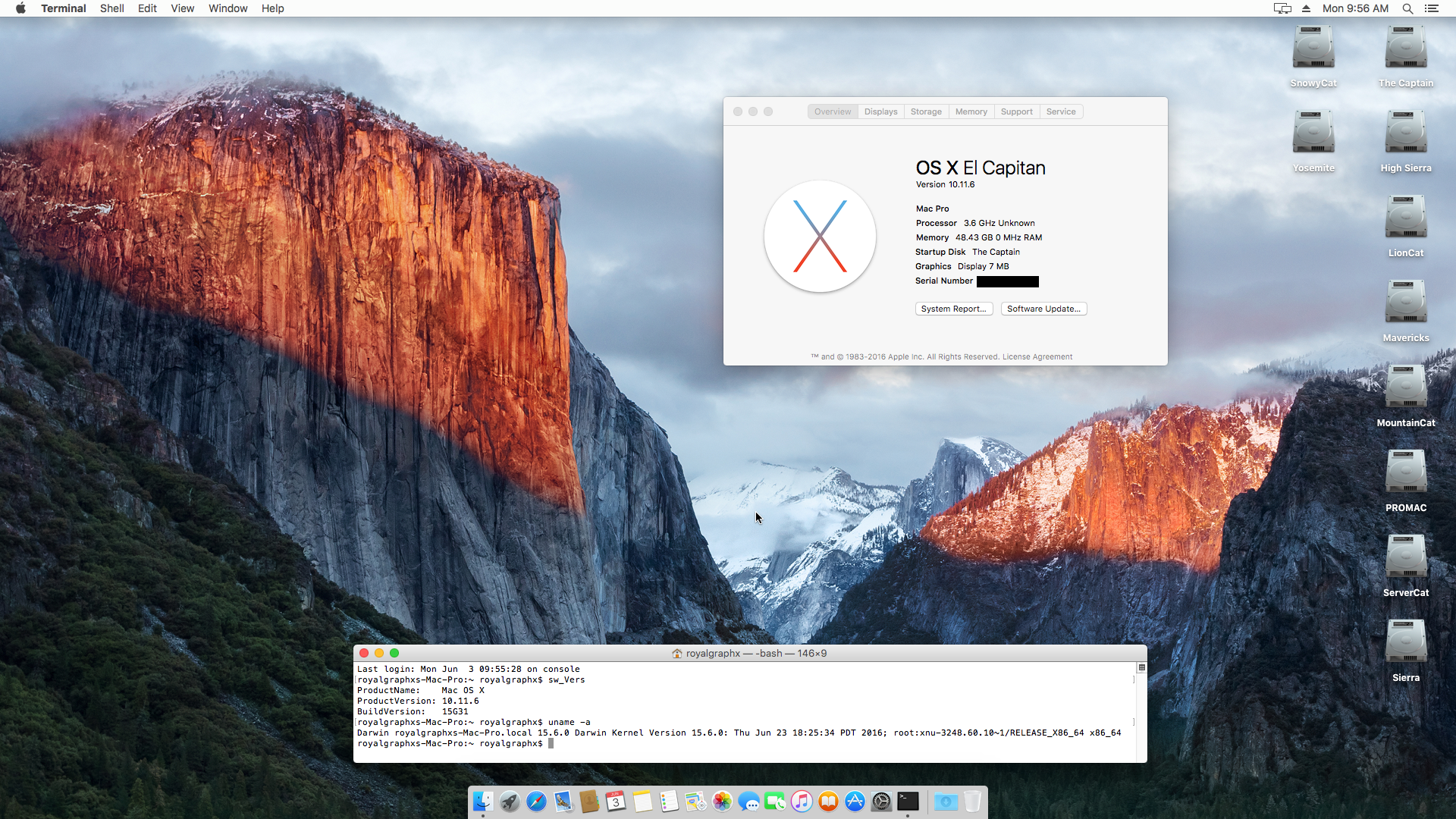Viewport: 1456px width, 819px height.
Task: Switch to the Storage tab
Action: 926,111
